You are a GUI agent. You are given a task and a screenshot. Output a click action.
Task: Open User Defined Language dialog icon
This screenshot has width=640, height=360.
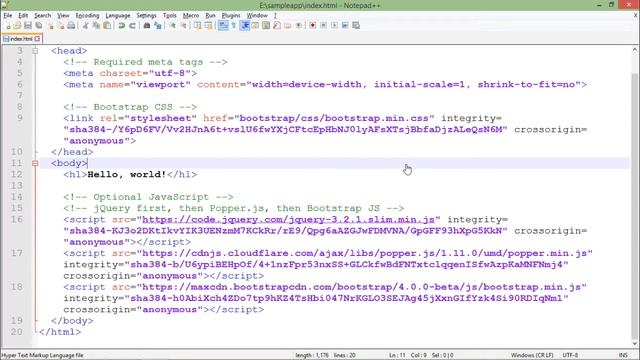(x=255, y=25)
